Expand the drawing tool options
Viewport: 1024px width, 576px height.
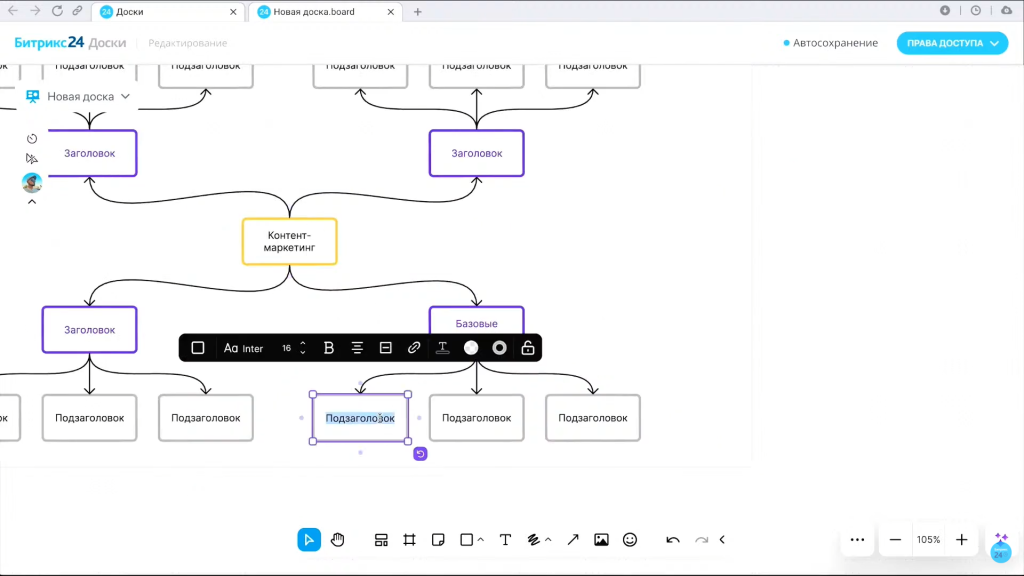coord(549,539)
